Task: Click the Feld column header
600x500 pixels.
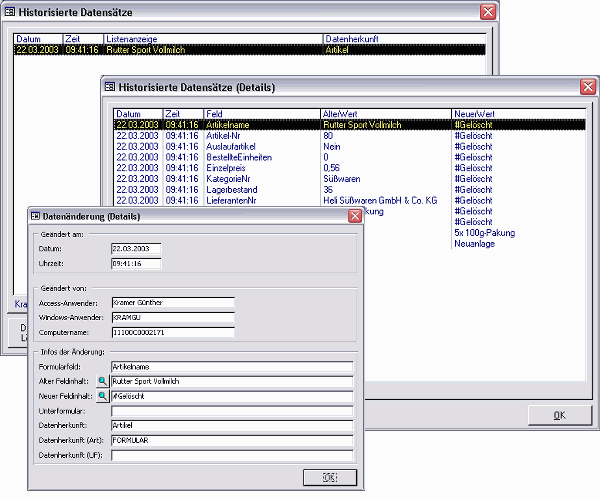Action: tap(261, 114)
